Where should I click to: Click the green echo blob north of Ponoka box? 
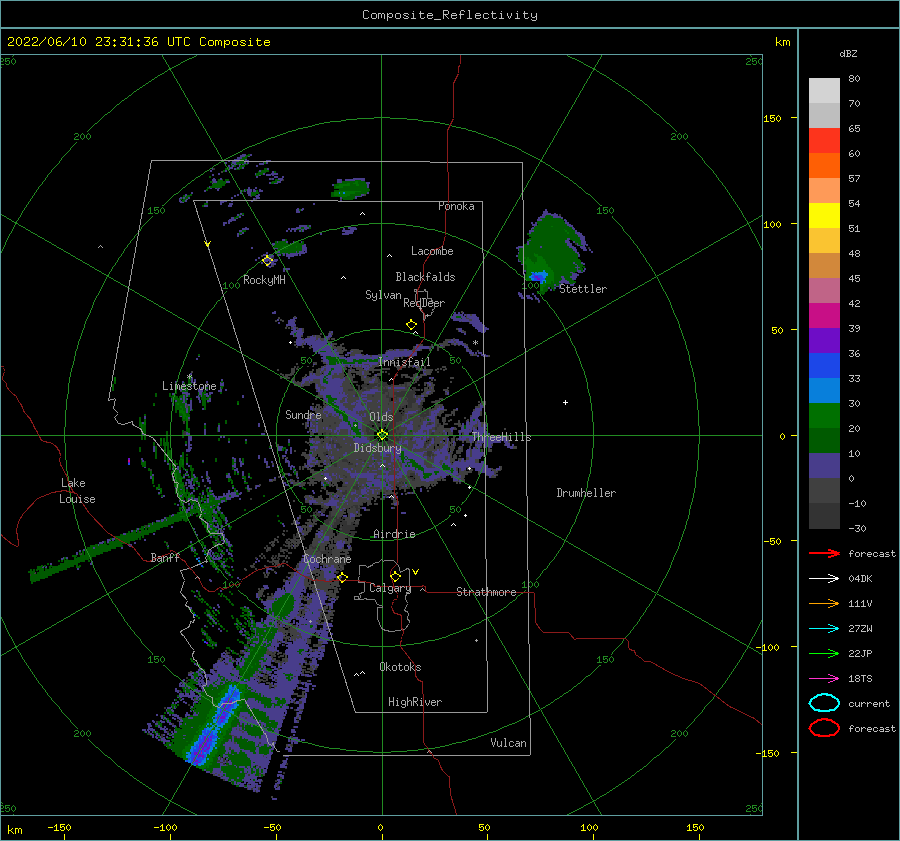[x=350, y=188]
